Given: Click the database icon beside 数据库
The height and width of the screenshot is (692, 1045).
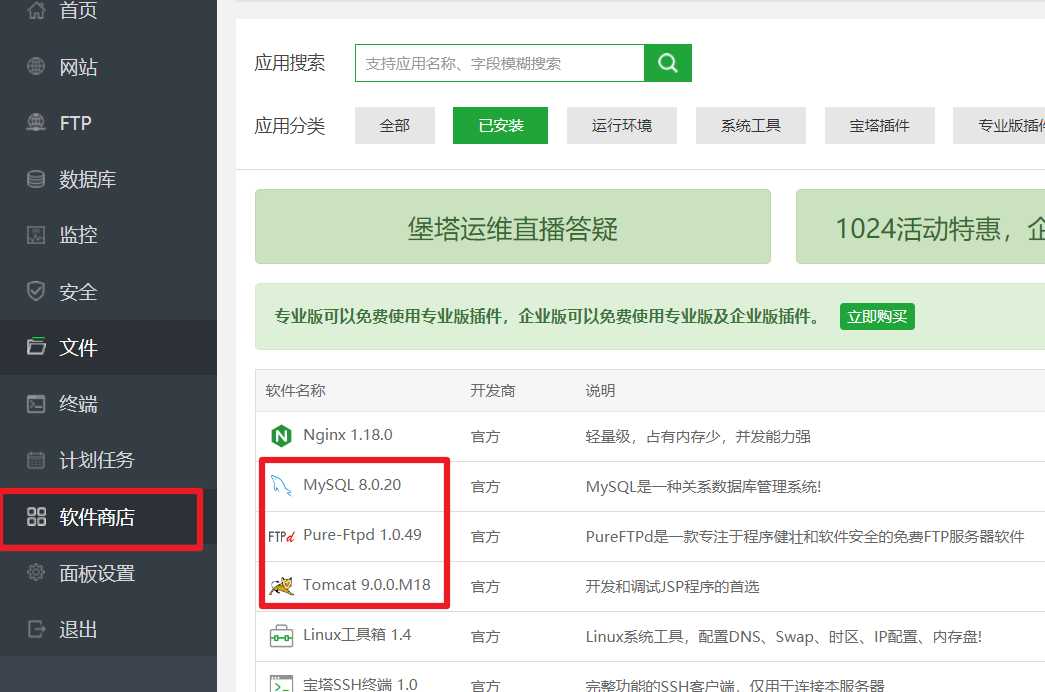Looking at the screenshot, I should point(36,179).
